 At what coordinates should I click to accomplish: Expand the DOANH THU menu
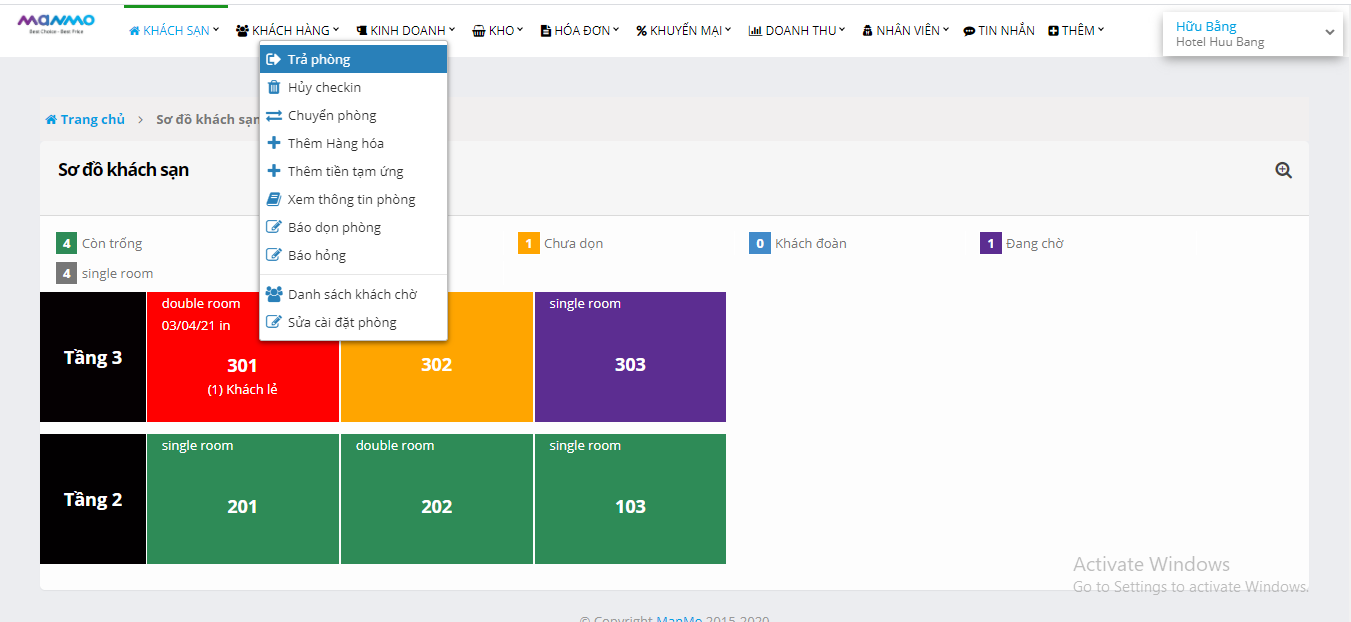click(x=797, y=31)
